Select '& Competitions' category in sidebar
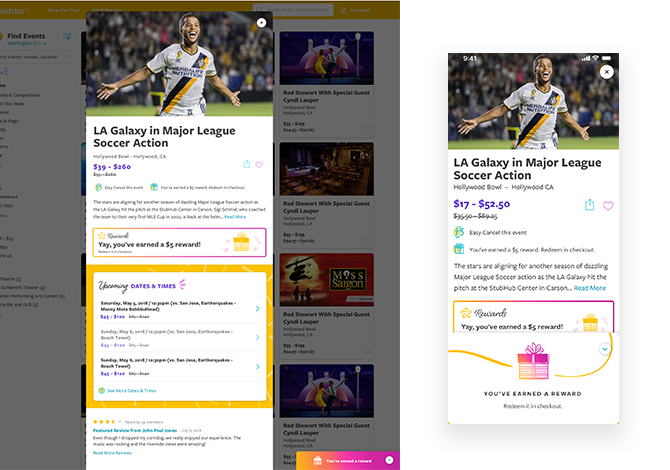Image resolution: width=670 pixels, height=470 pixels. click(20, 95)
